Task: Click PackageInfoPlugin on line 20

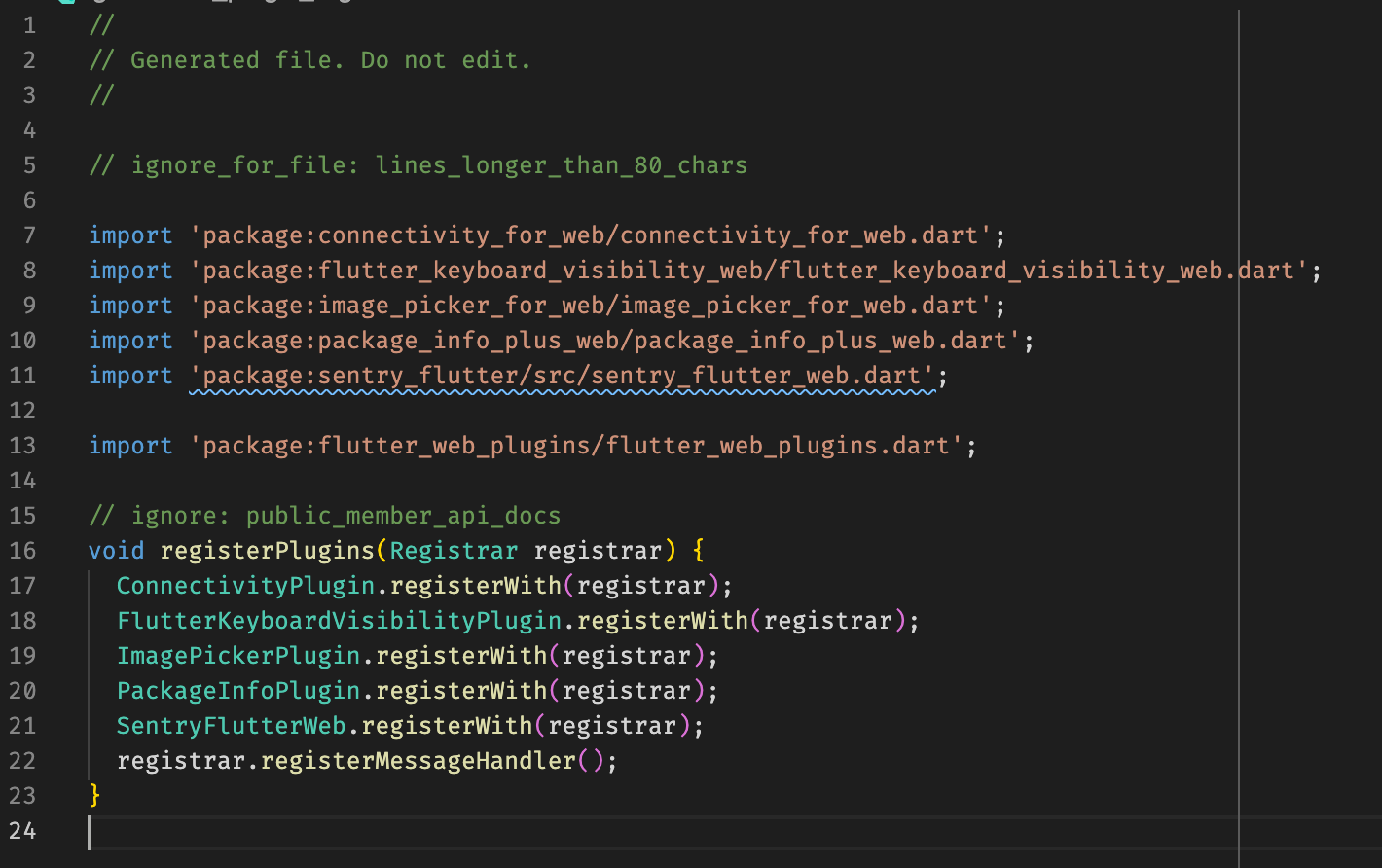Action: (x=239, y=691)
